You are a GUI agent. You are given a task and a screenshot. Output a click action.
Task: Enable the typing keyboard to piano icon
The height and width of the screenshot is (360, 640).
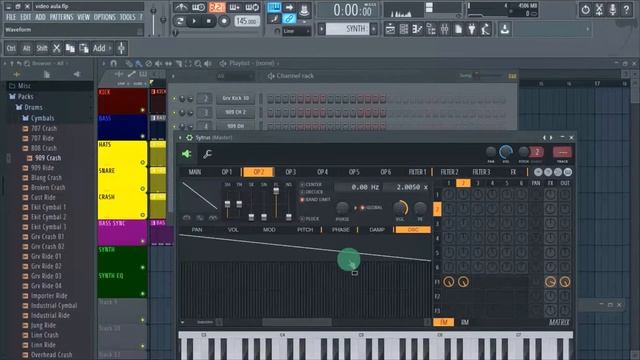(x=274, y=7)
